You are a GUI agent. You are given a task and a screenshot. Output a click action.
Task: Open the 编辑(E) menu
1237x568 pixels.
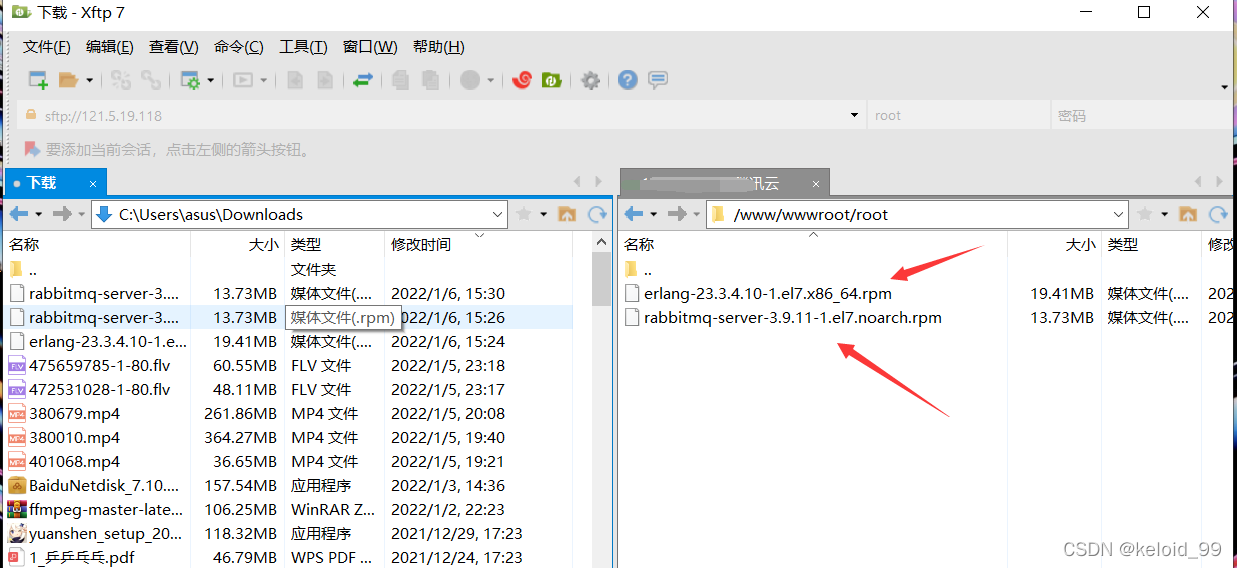(x=110, y=47)
